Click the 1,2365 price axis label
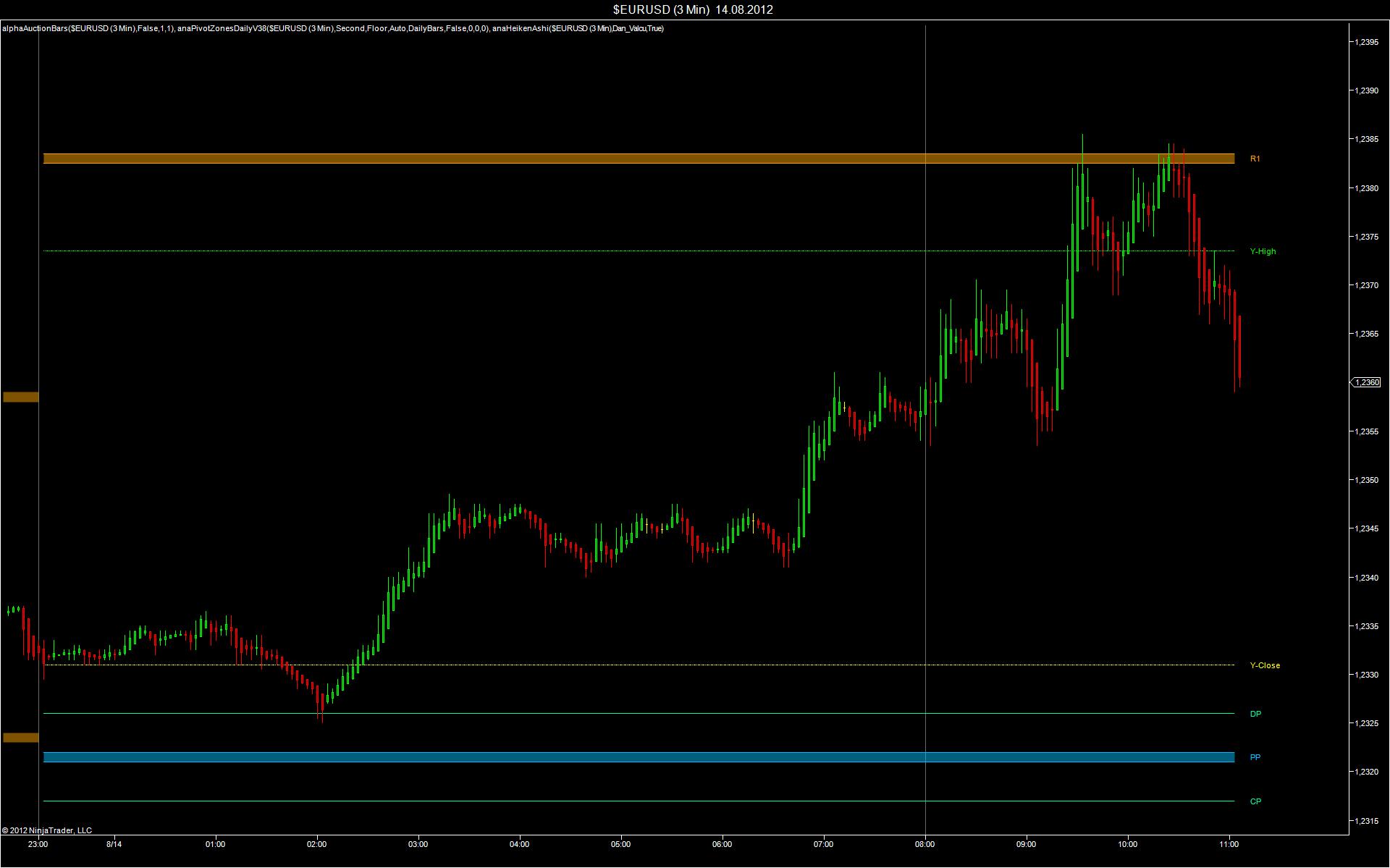This screenshot has height=868, width=1390. pyautogui.click(x=1367, y=334)
